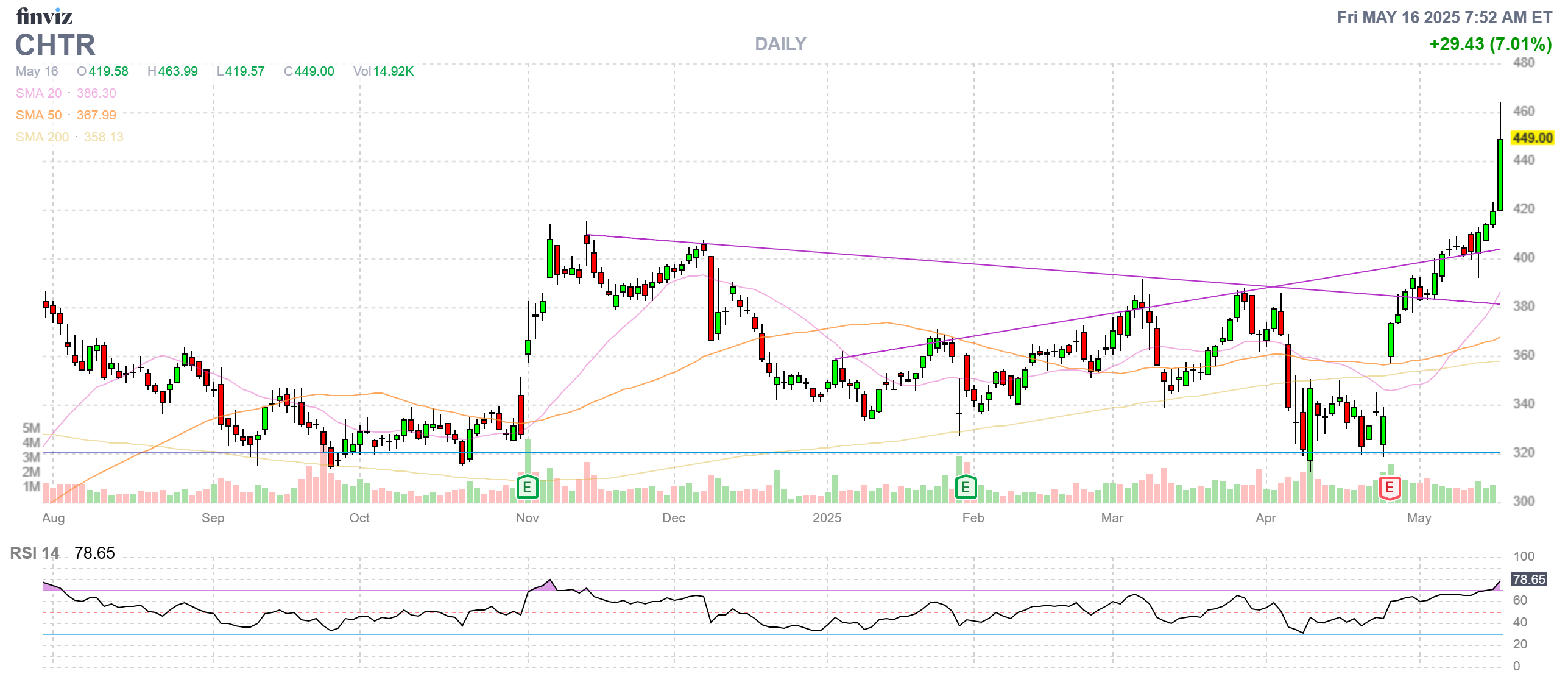Click the Vol 14.92K readout
1568x685 pixels.
click(383, 71)
